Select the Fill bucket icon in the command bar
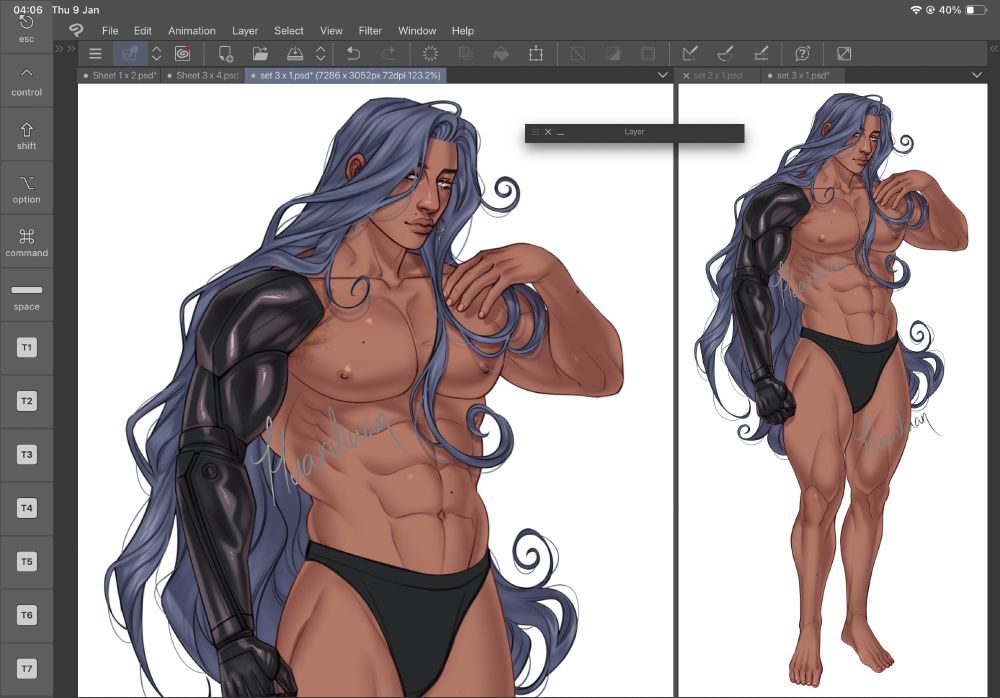The height and width of the screenshot is (698, 1000). pyautogui.click(x=501, y=54)
